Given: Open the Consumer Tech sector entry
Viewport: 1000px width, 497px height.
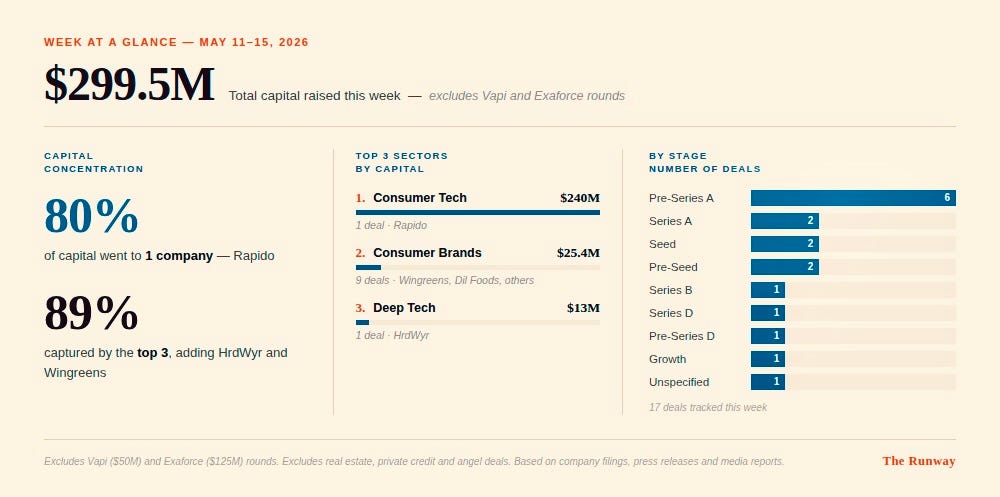Looking at the screenshot, I should 478,211.
